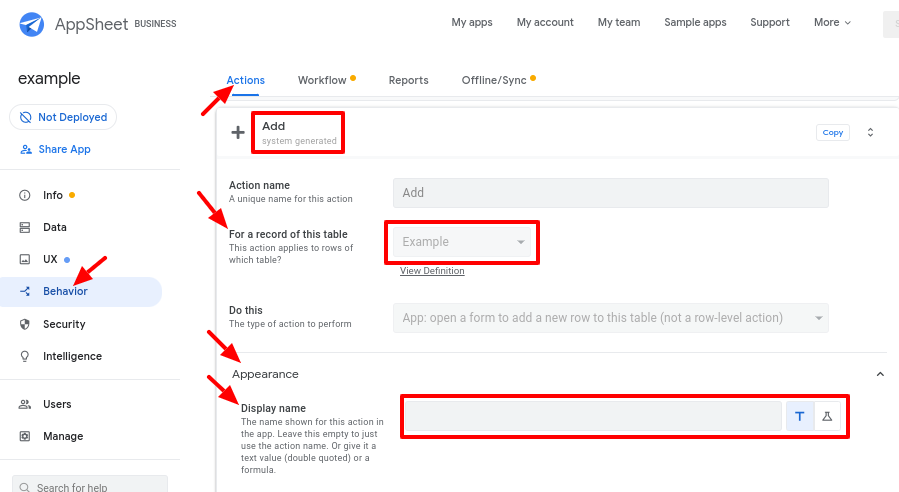Click the Appearance section title
This screenshot has width=899, height=492.
265,374
